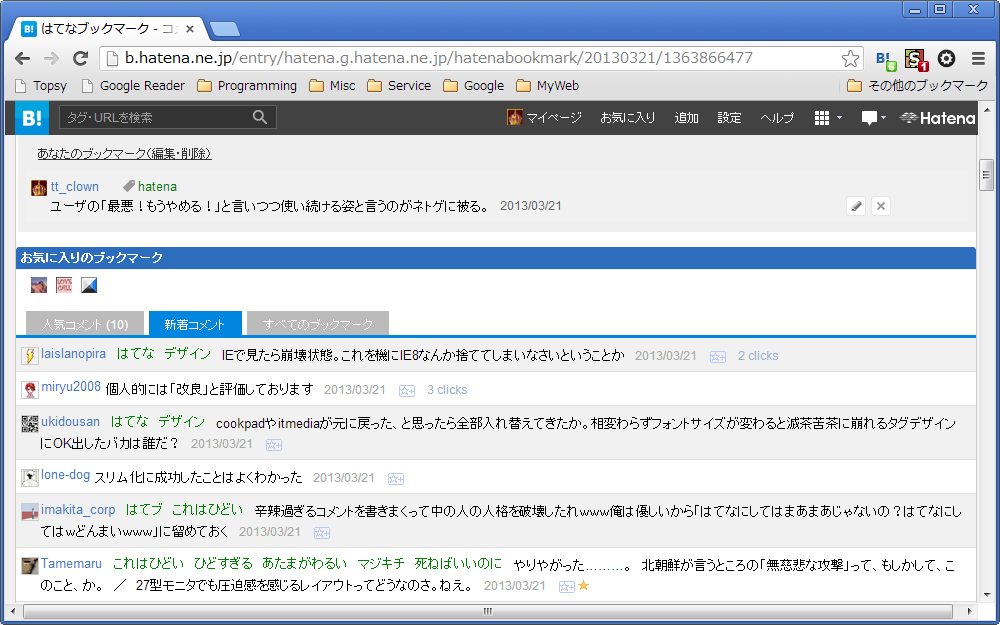The image size is (1000, 625).
Task: Switch to 人気コメント (10) tab
Action: coord(85,324)
